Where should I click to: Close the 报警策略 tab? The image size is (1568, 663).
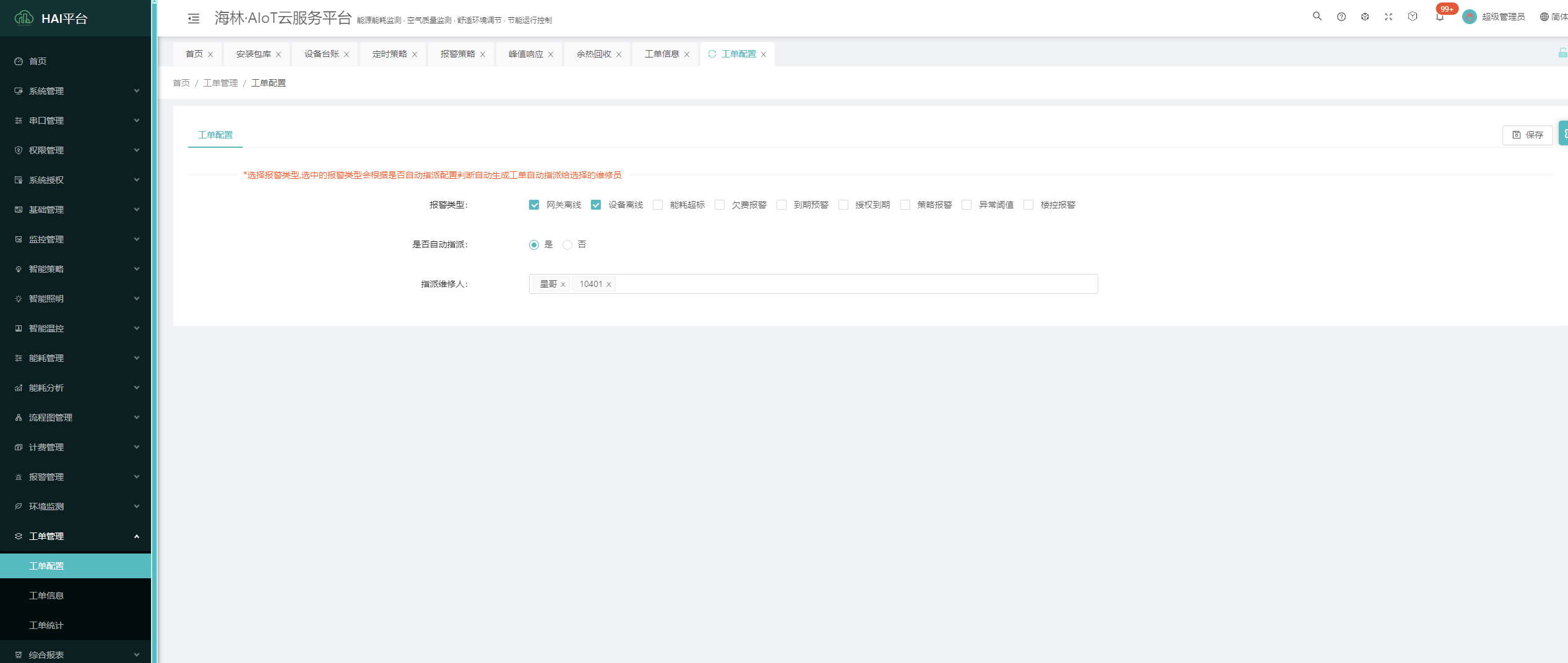483,54
